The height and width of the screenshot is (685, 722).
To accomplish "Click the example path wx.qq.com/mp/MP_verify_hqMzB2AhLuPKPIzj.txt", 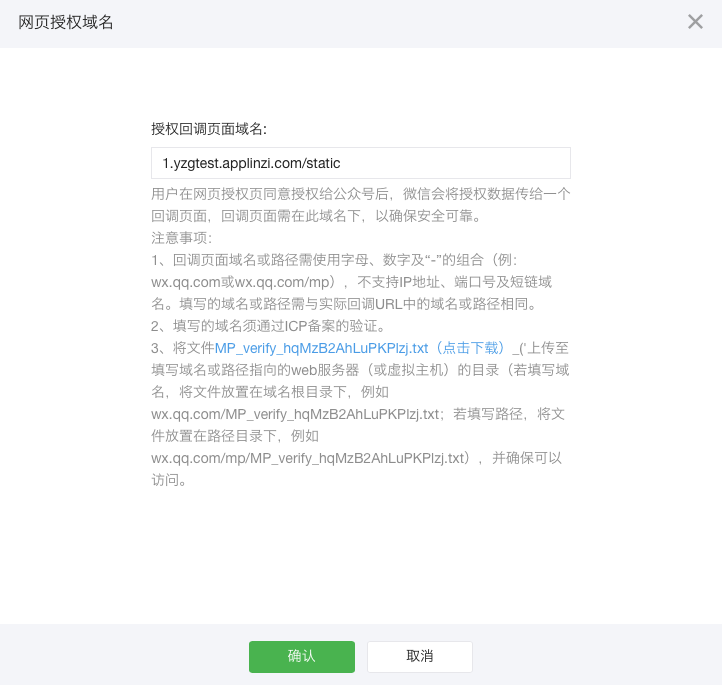I will [310, 459].
